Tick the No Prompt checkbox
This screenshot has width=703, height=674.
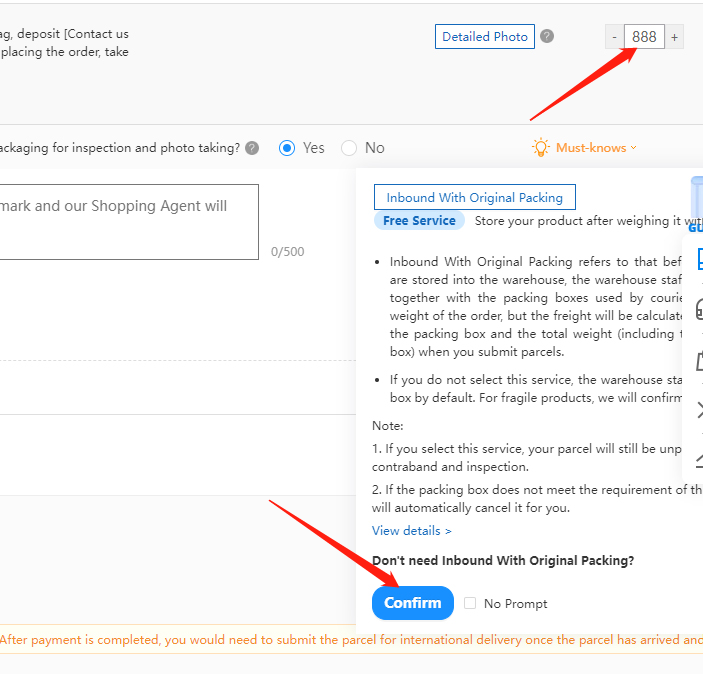[x=470, y=603]
